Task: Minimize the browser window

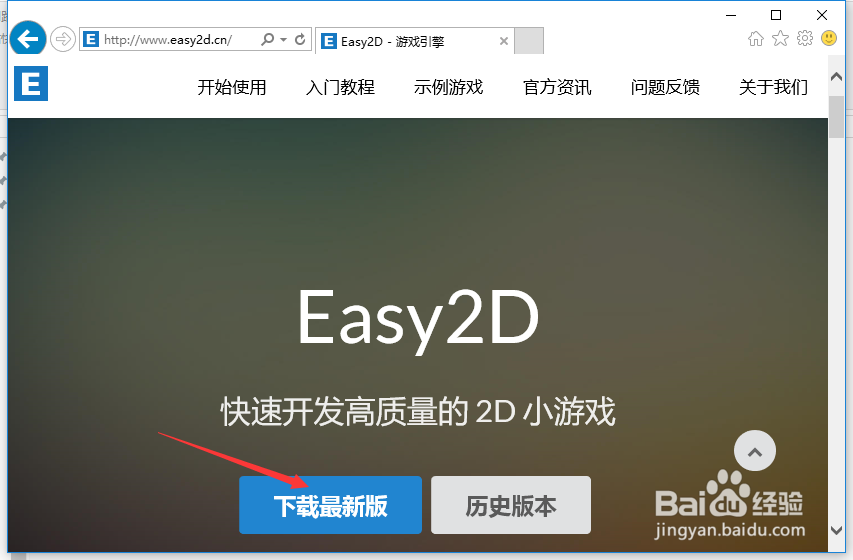Action: [731, 15]
